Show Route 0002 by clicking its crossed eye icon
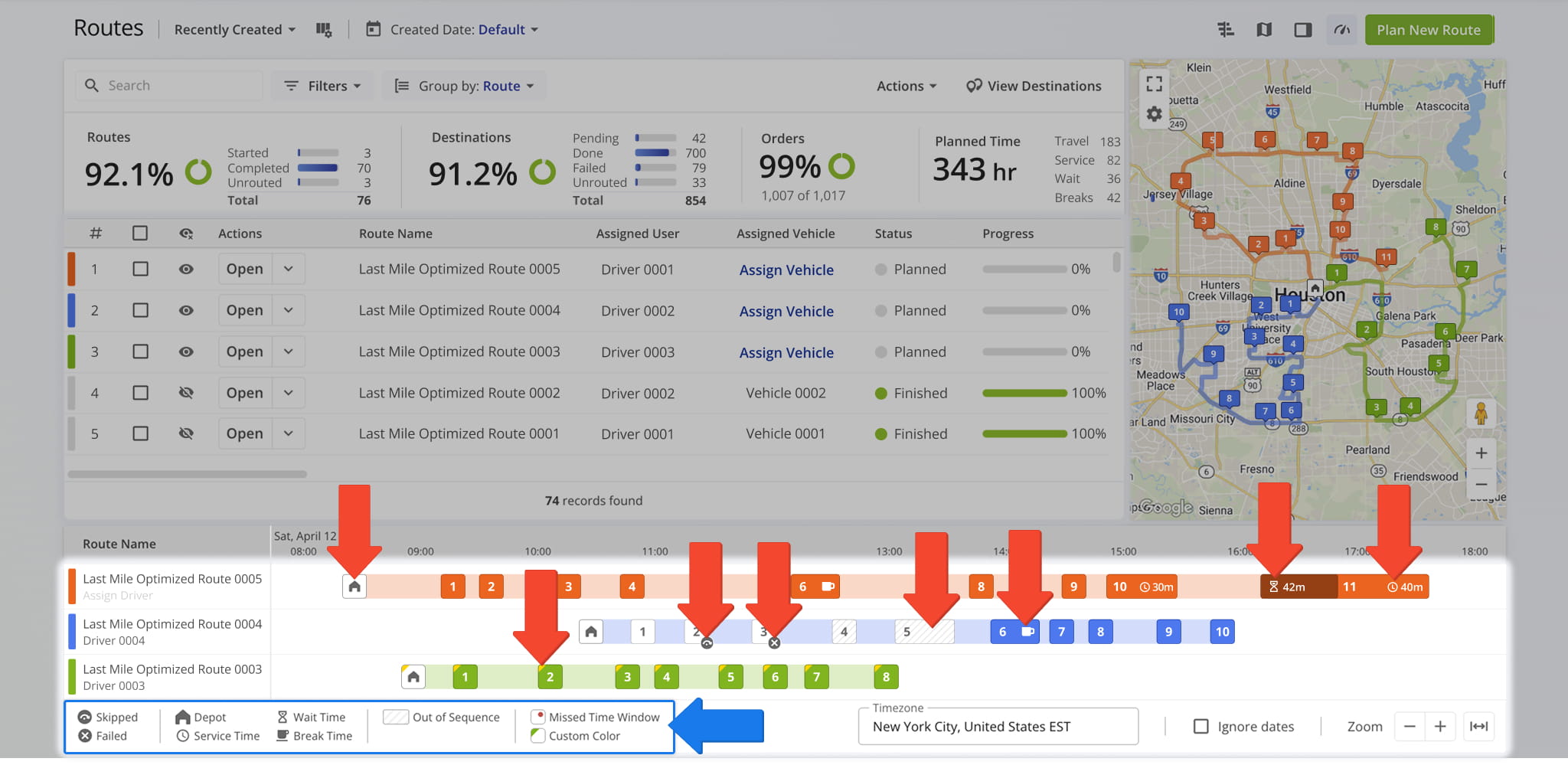The image size is (1568, 765). point(187,393)
